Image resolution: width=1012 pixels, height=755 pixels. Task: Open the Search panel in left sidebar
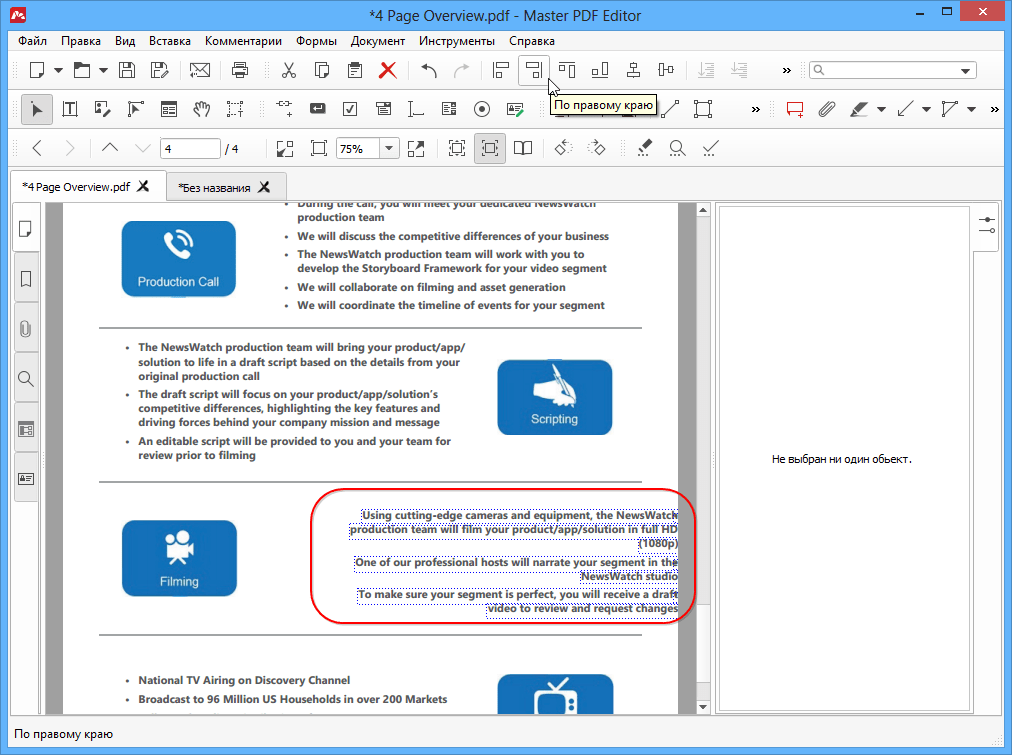pos(26,379)
